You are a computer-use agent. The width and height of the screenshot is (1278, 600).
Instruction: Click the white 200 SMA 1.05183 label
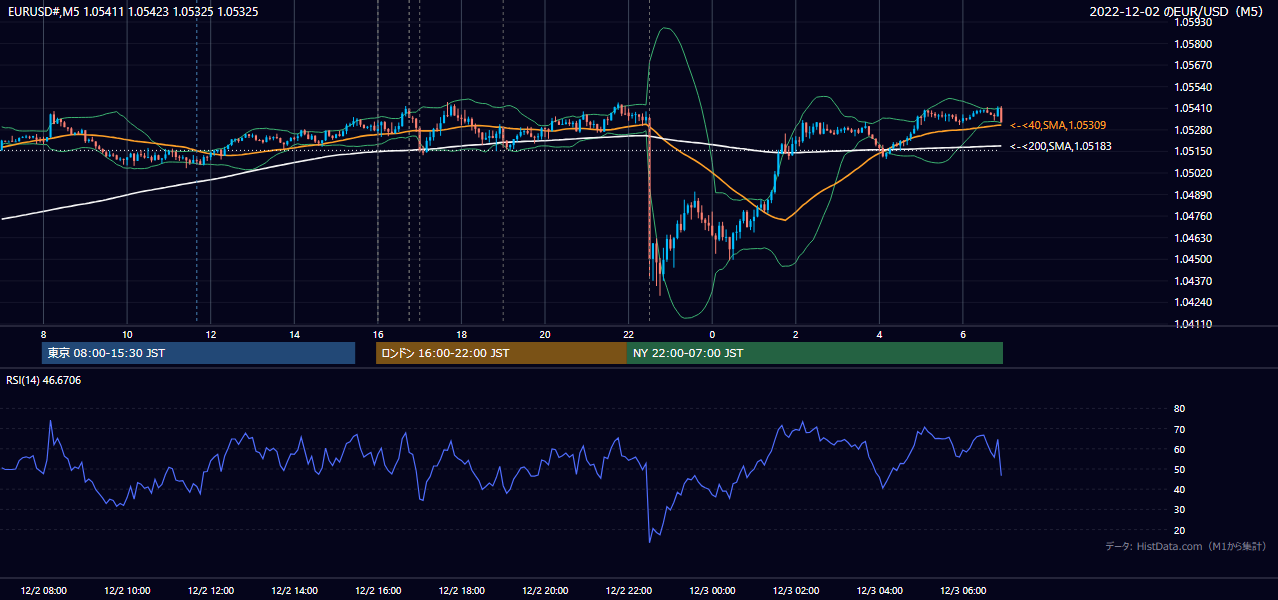coord(1060,146)
